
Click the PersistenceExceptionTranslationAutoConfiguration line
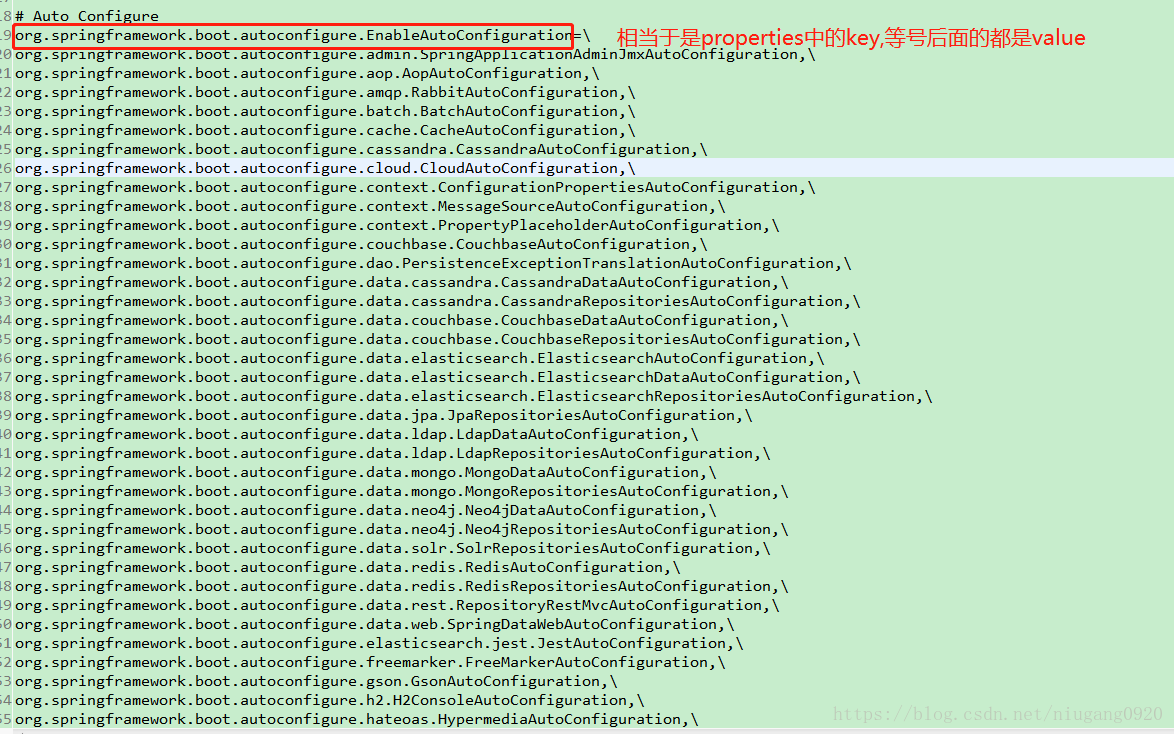tap(433, 263)
